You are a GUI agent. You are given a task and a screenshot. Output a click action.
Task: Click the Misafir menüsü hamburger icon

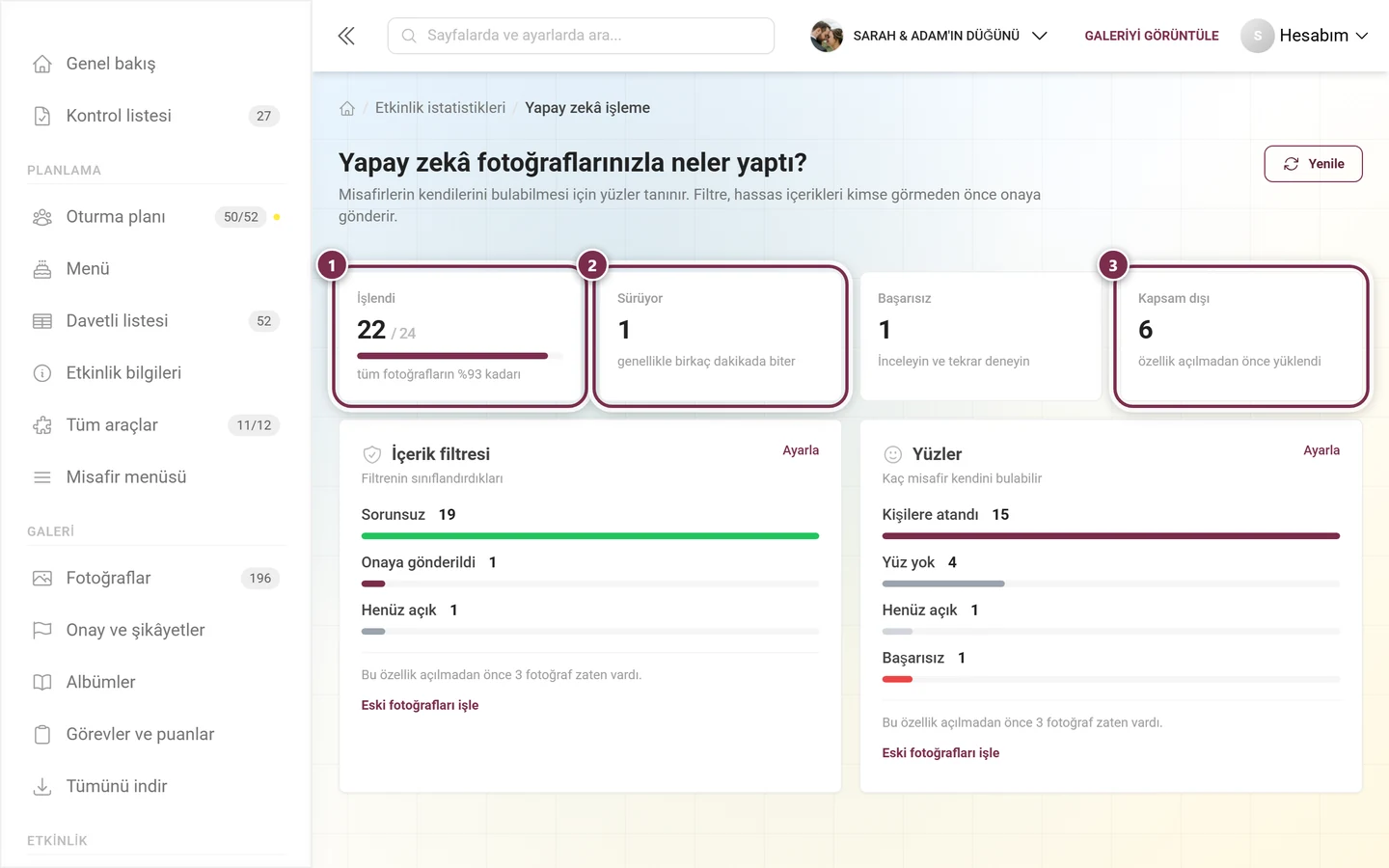(x=42, y=477)
